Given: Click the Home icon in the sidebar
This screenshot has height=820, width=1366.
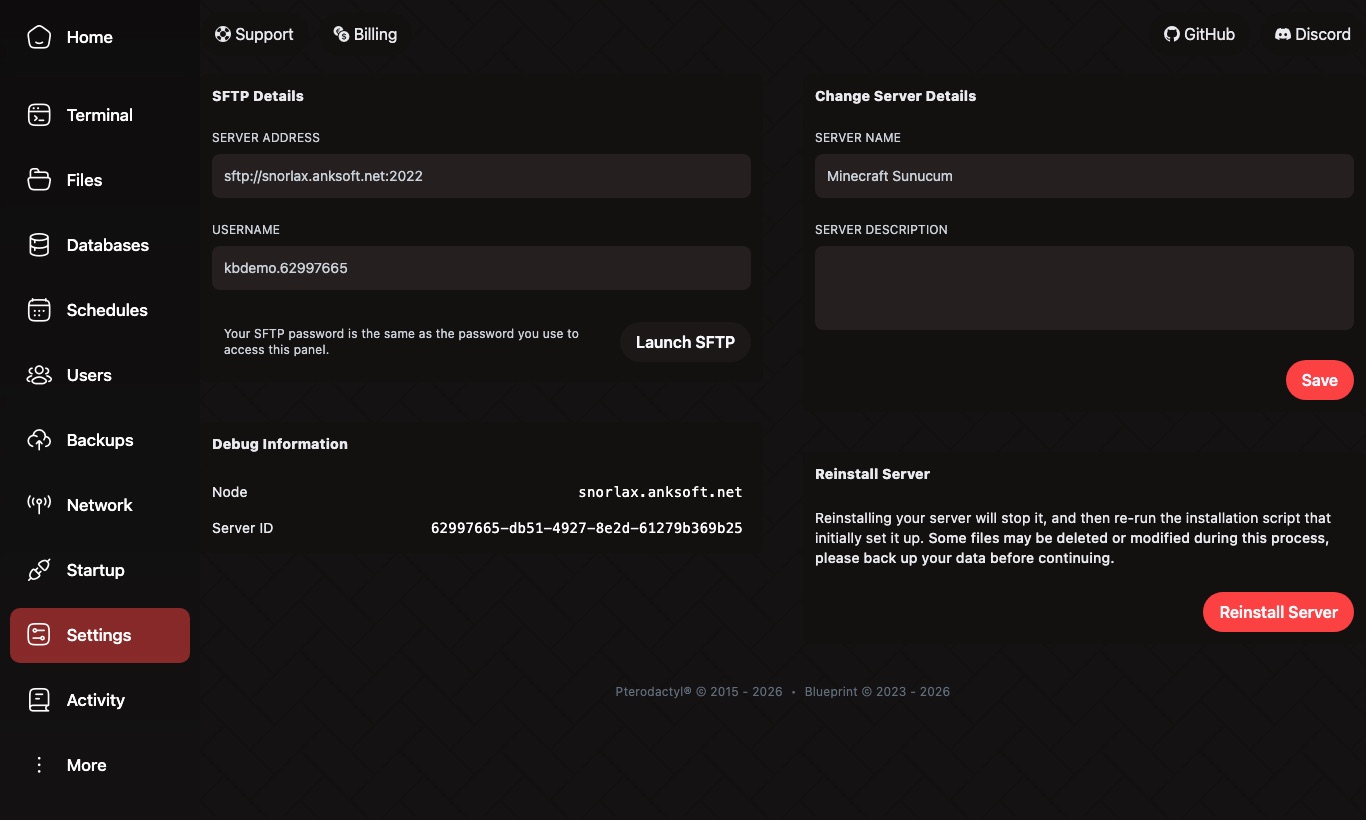Looking at the screenshot, I should (x=39, y=37).
